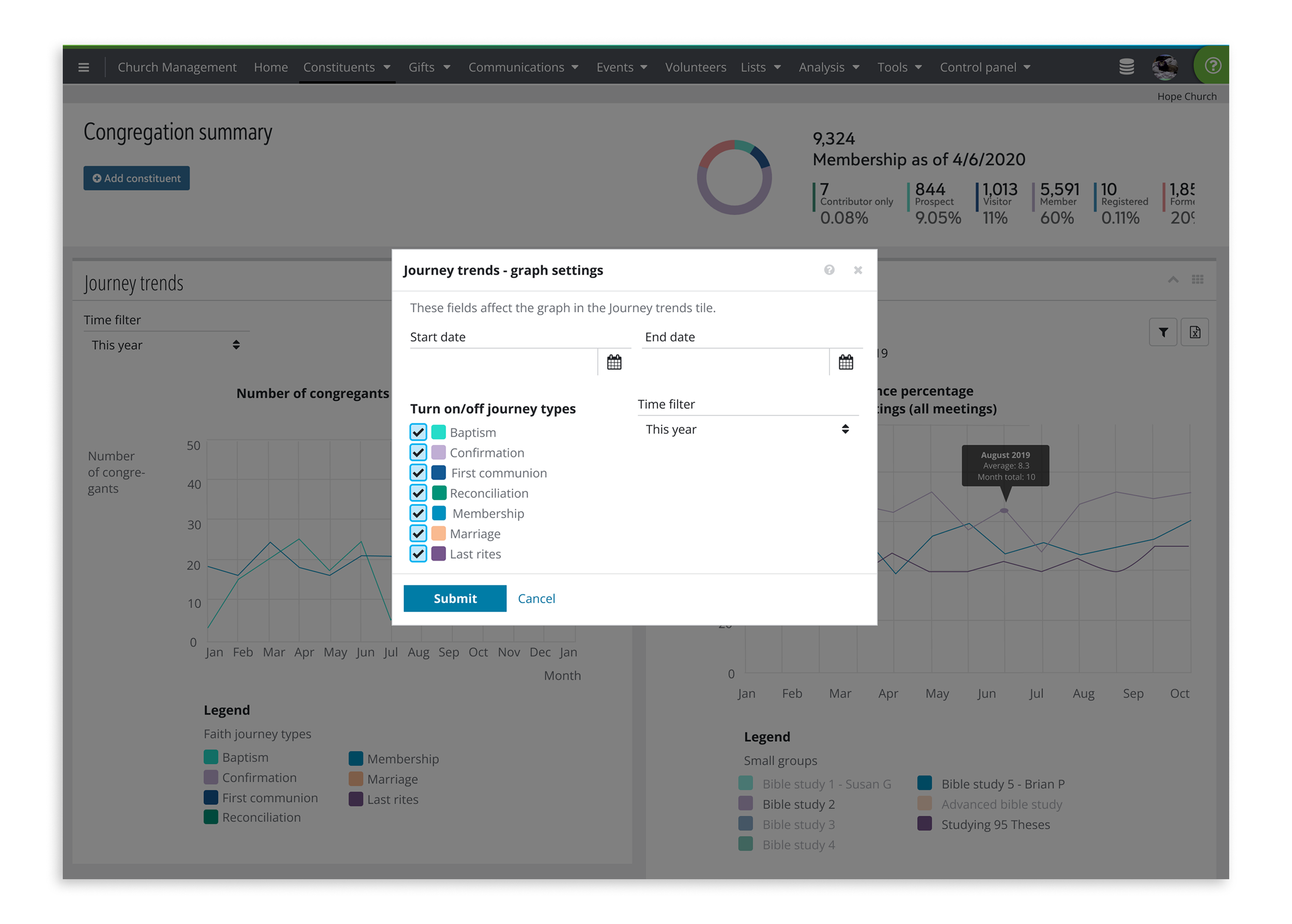Click the export to spreadsheet icon
Screen dimensions: 1292x924
[1194, 332]
